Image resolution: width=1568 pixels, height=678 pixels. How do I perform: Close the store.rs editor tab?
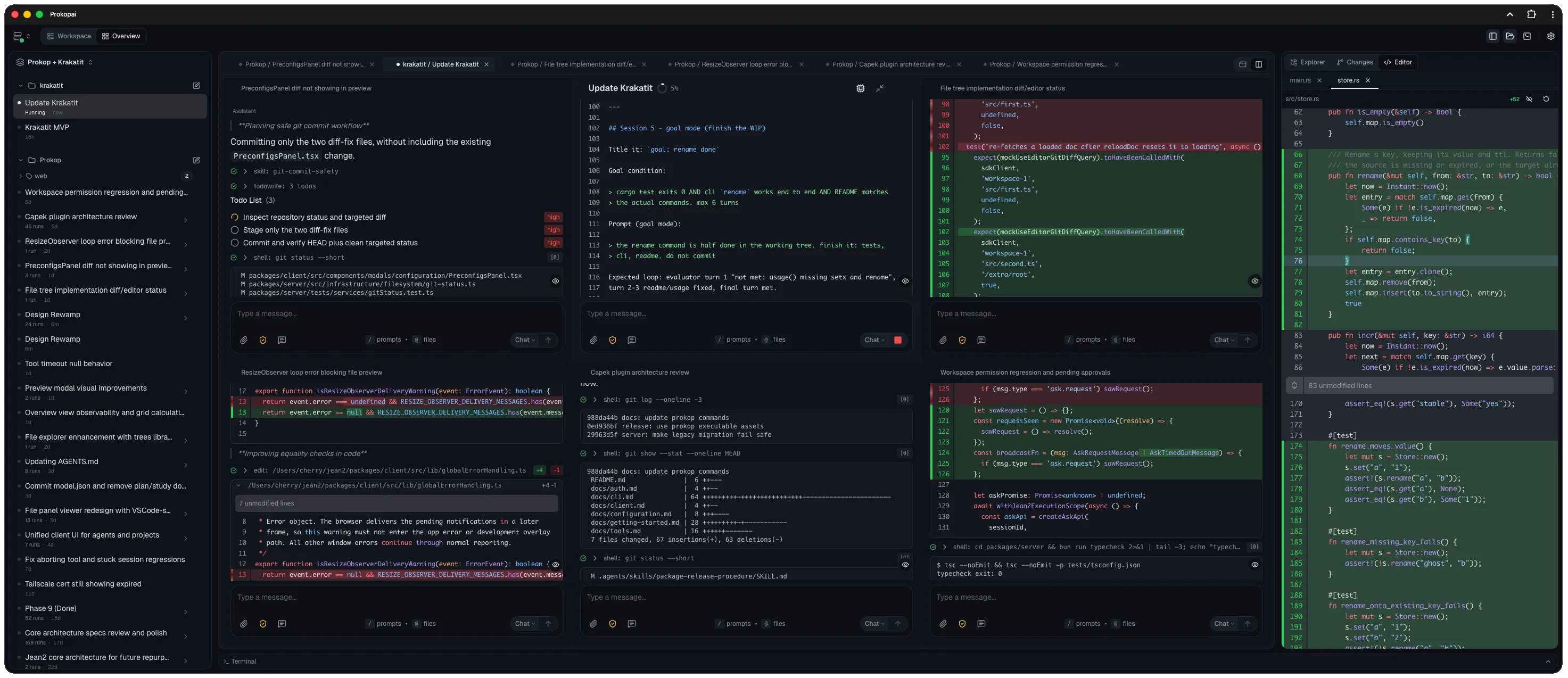tap(1368, 80)
